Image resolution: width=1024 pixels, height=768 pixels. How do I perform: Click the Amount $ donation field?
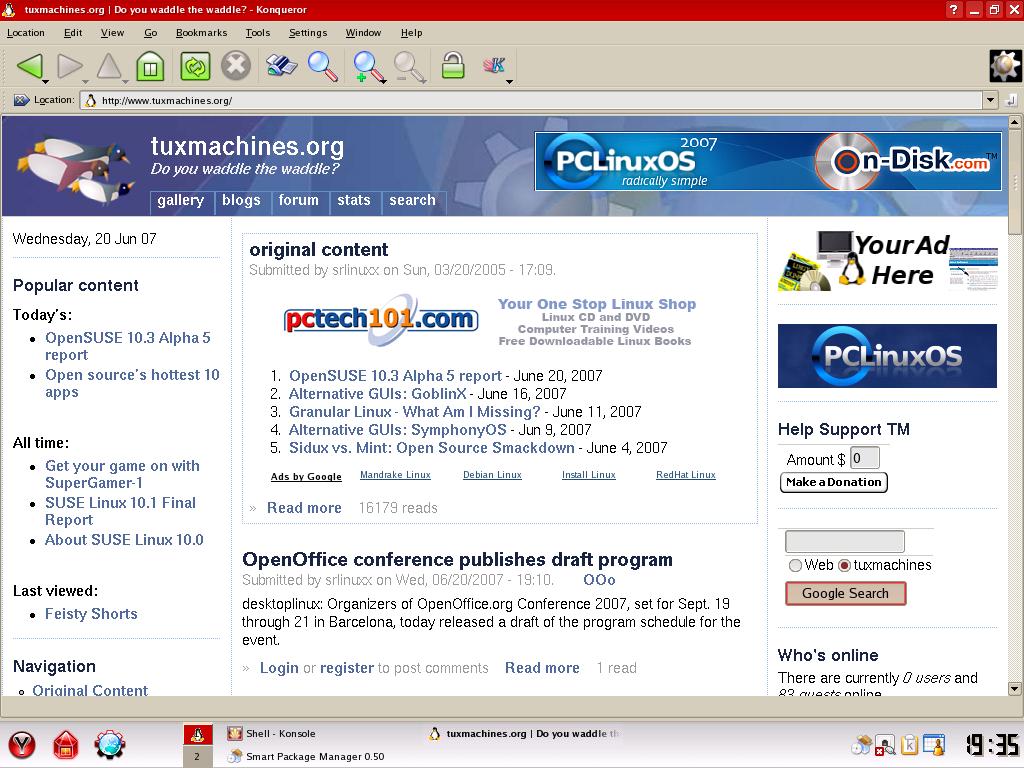click(864, 458)
